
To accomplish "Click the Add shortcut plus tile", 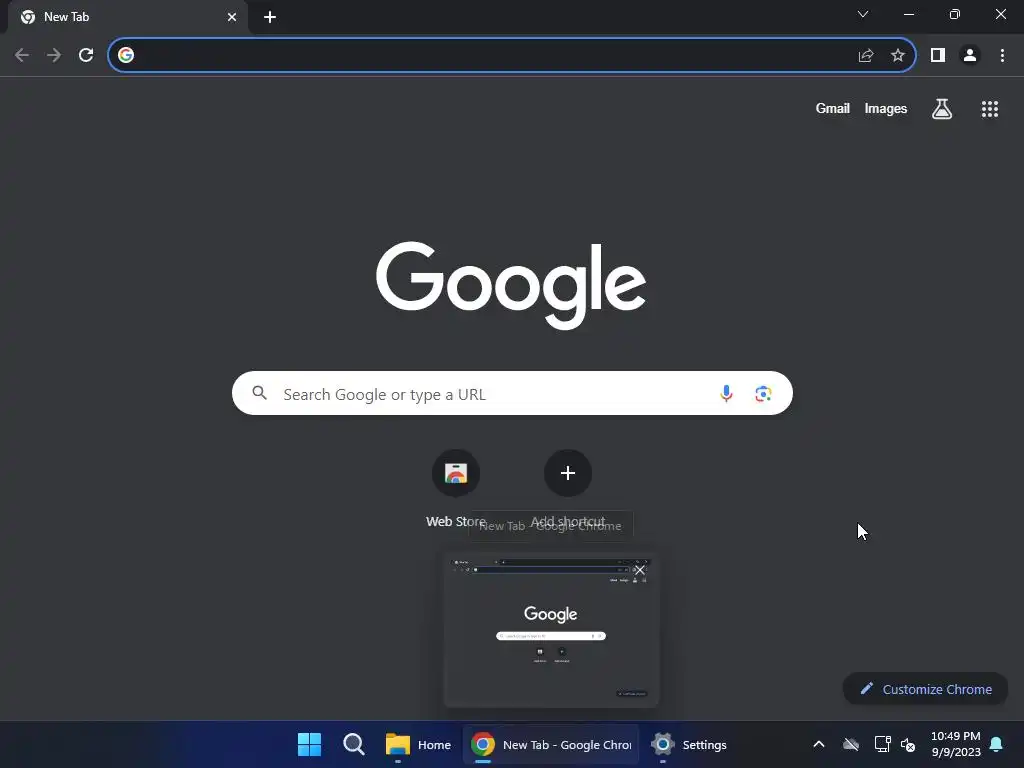I will 568,473.
